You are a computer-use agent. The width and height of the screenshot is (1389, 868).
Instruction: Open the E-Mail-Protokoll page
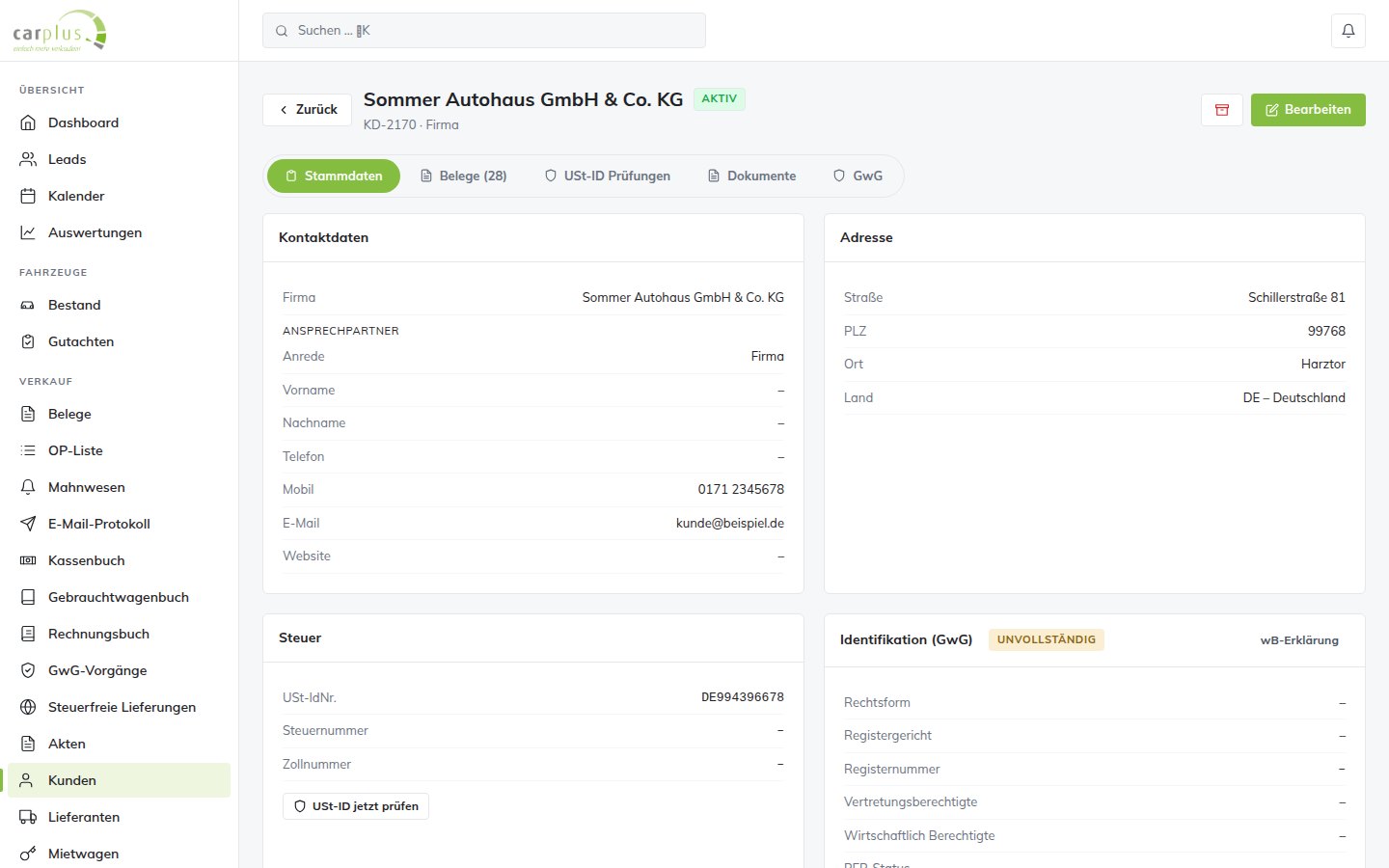[x=119, y=524]
